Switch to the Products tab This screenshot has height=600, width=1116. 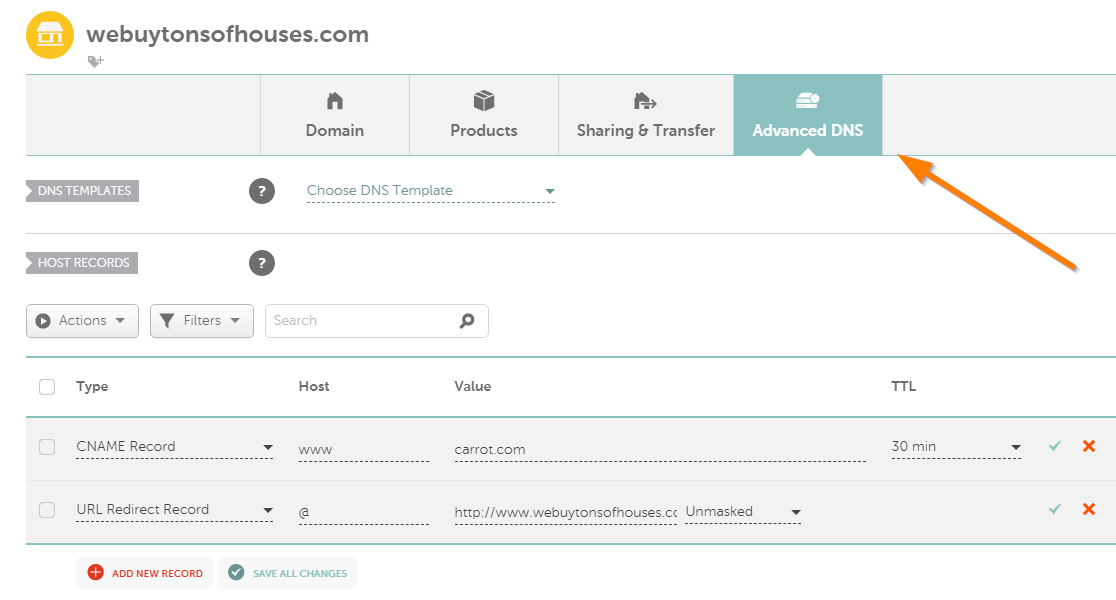[484, 115]
